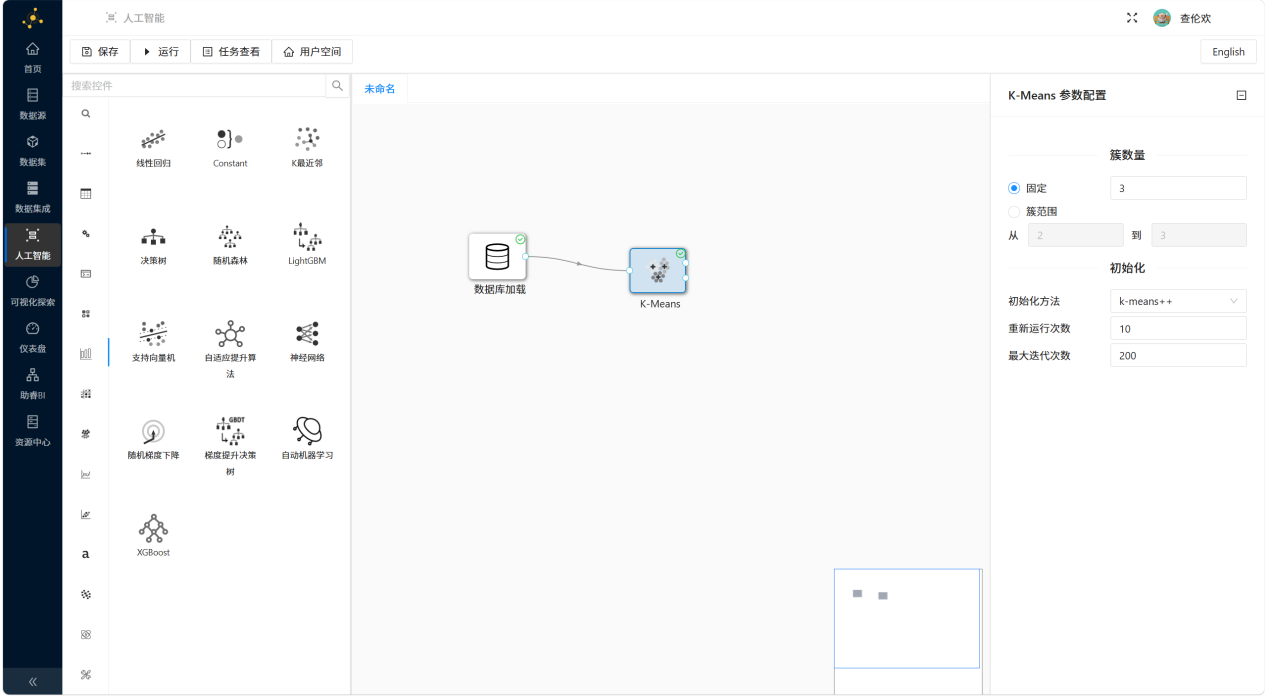Open the 初始化方法 k-means++ dropdown
Screen dimensions: 1267x697
coord(1178,301)
